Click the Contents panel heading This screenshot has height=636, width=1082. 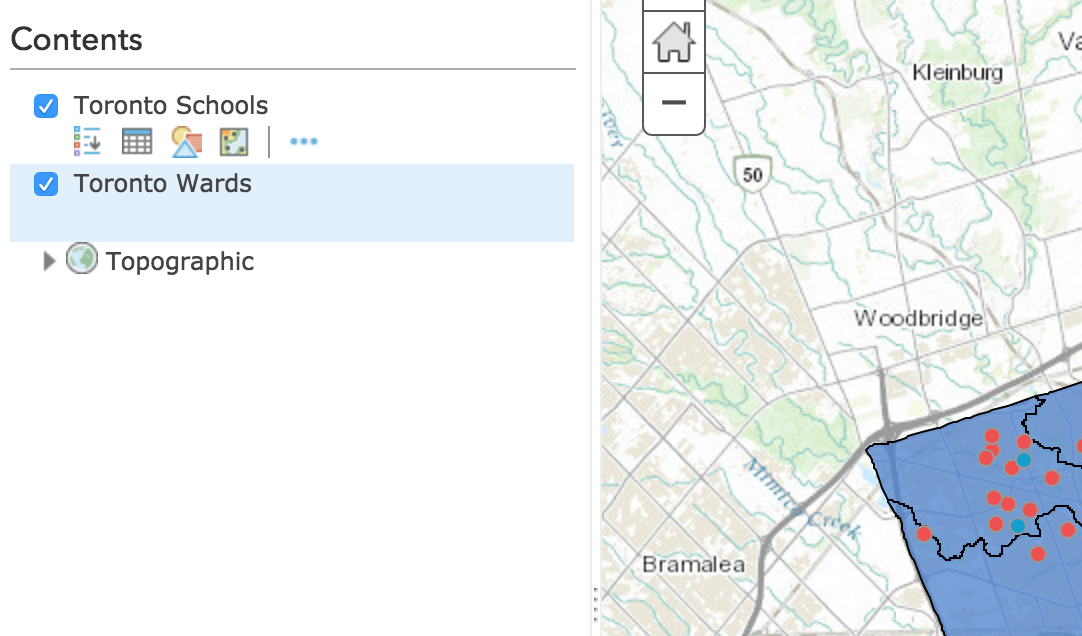(x=77, y=40)
